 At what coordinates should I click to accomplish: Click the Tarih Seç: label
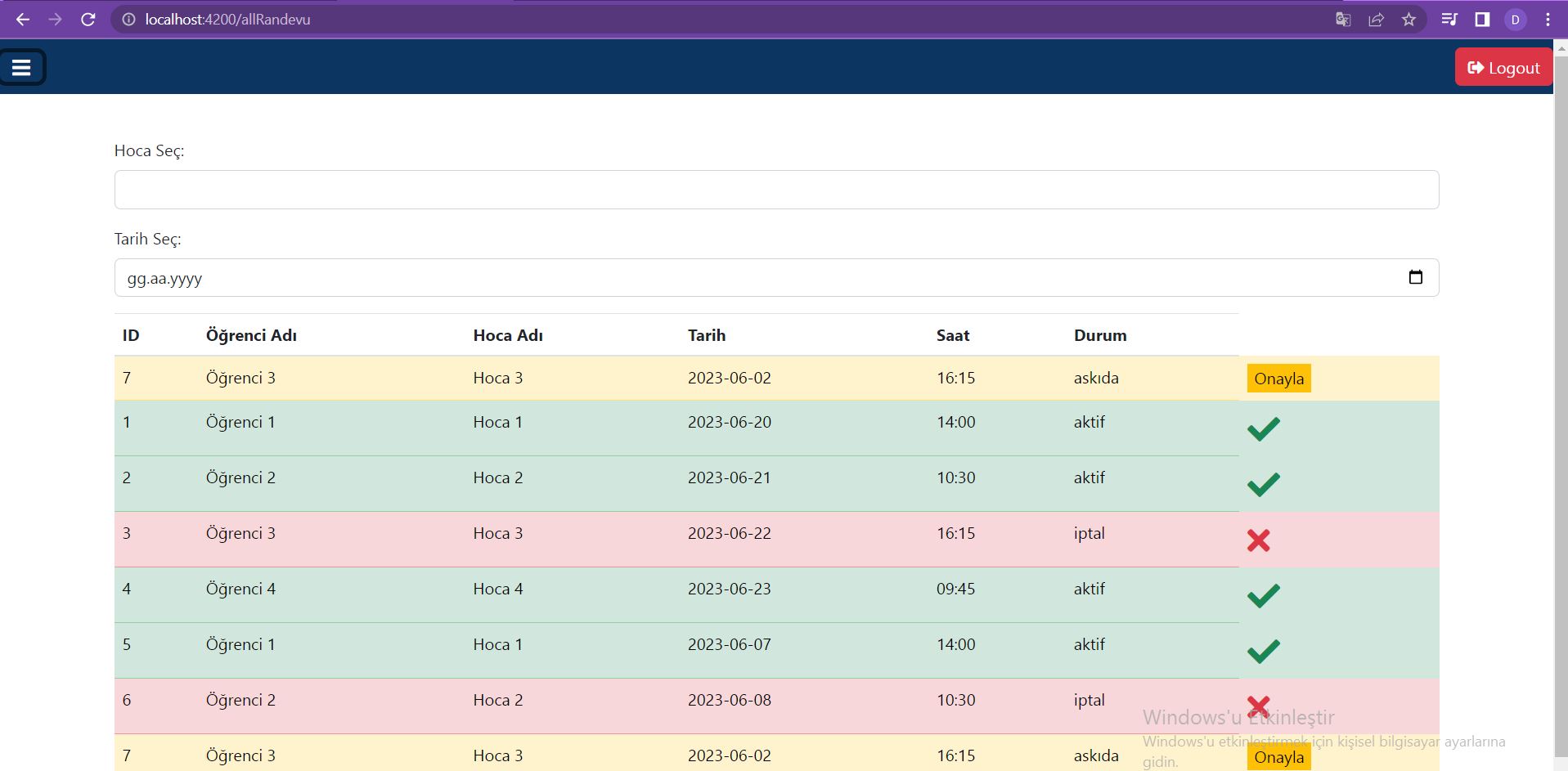tap(147, 240)
